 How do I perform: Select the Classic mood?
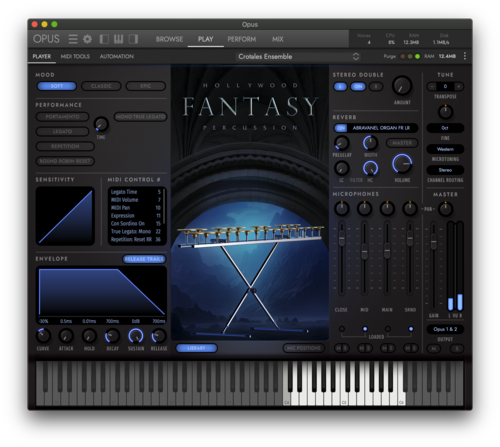coord(101,86)
